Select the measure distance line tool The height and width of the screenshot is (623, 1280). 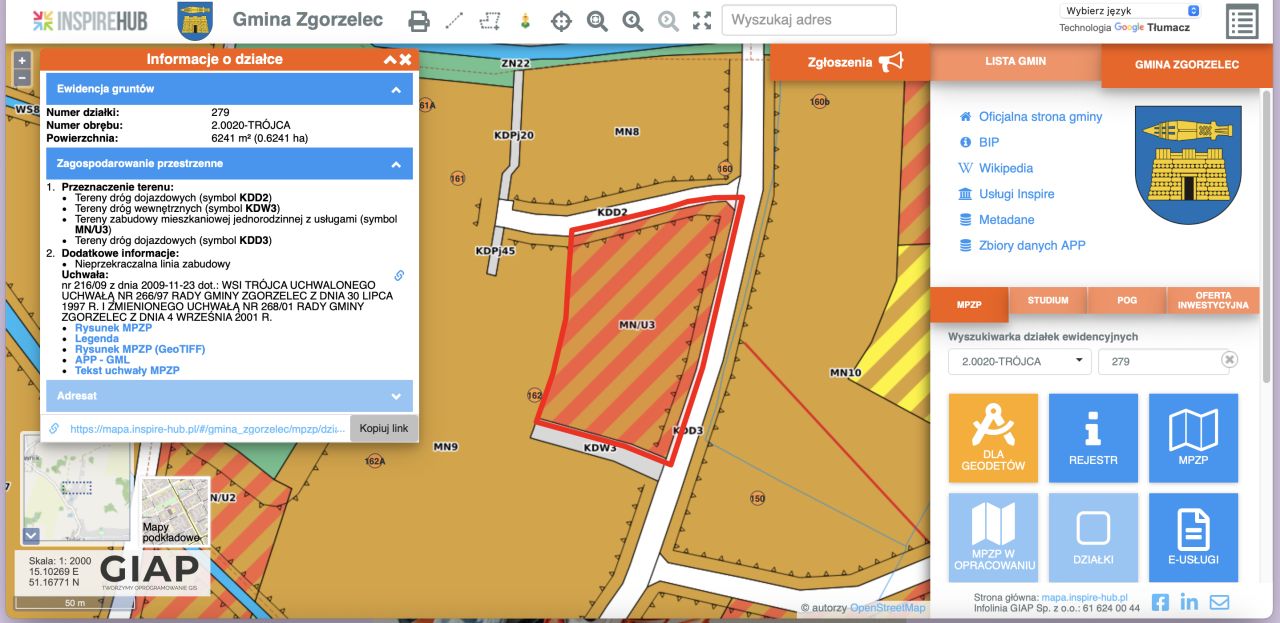[454, 20]
